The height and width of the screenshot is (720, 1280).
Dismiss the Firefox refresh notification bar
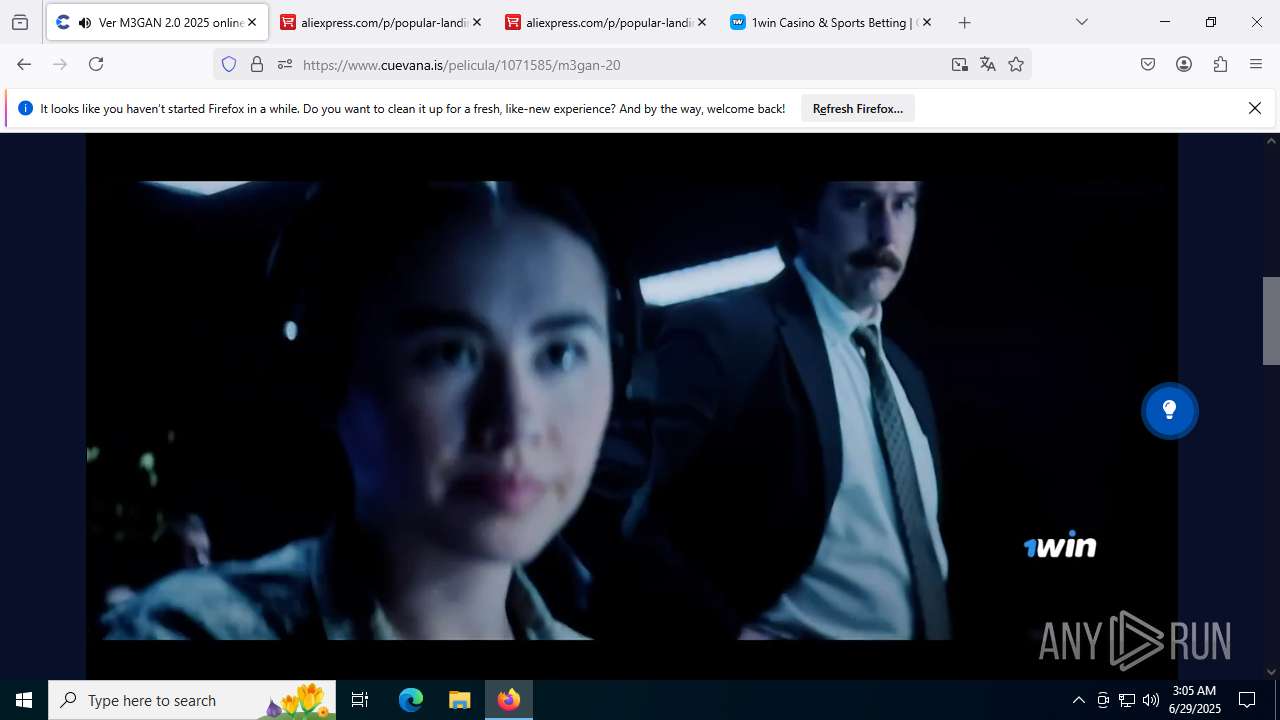pyautogui.click(x=1255, y=108)
